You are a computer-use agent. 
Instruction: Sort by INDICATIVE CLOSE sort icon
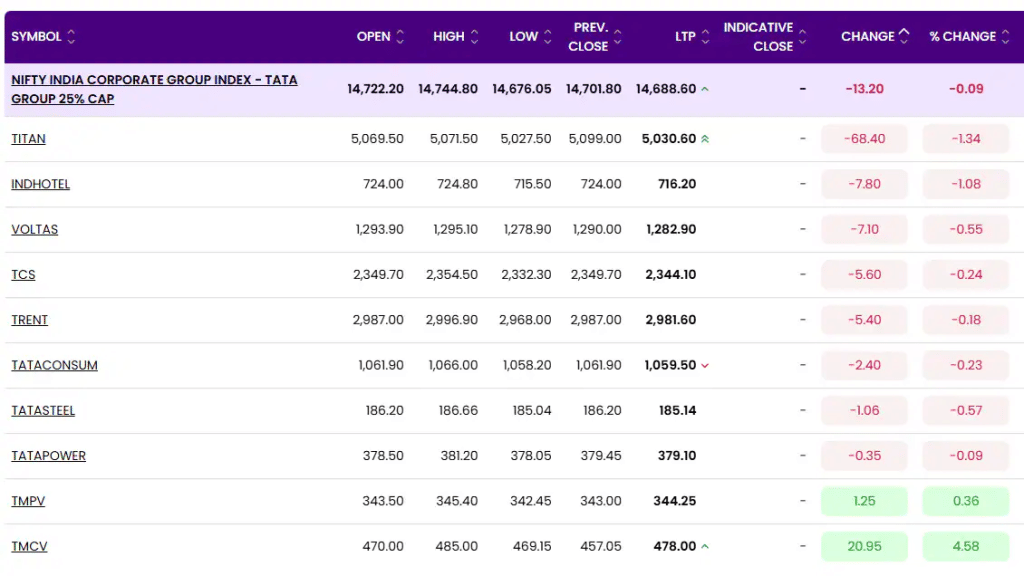pos(803,37)
